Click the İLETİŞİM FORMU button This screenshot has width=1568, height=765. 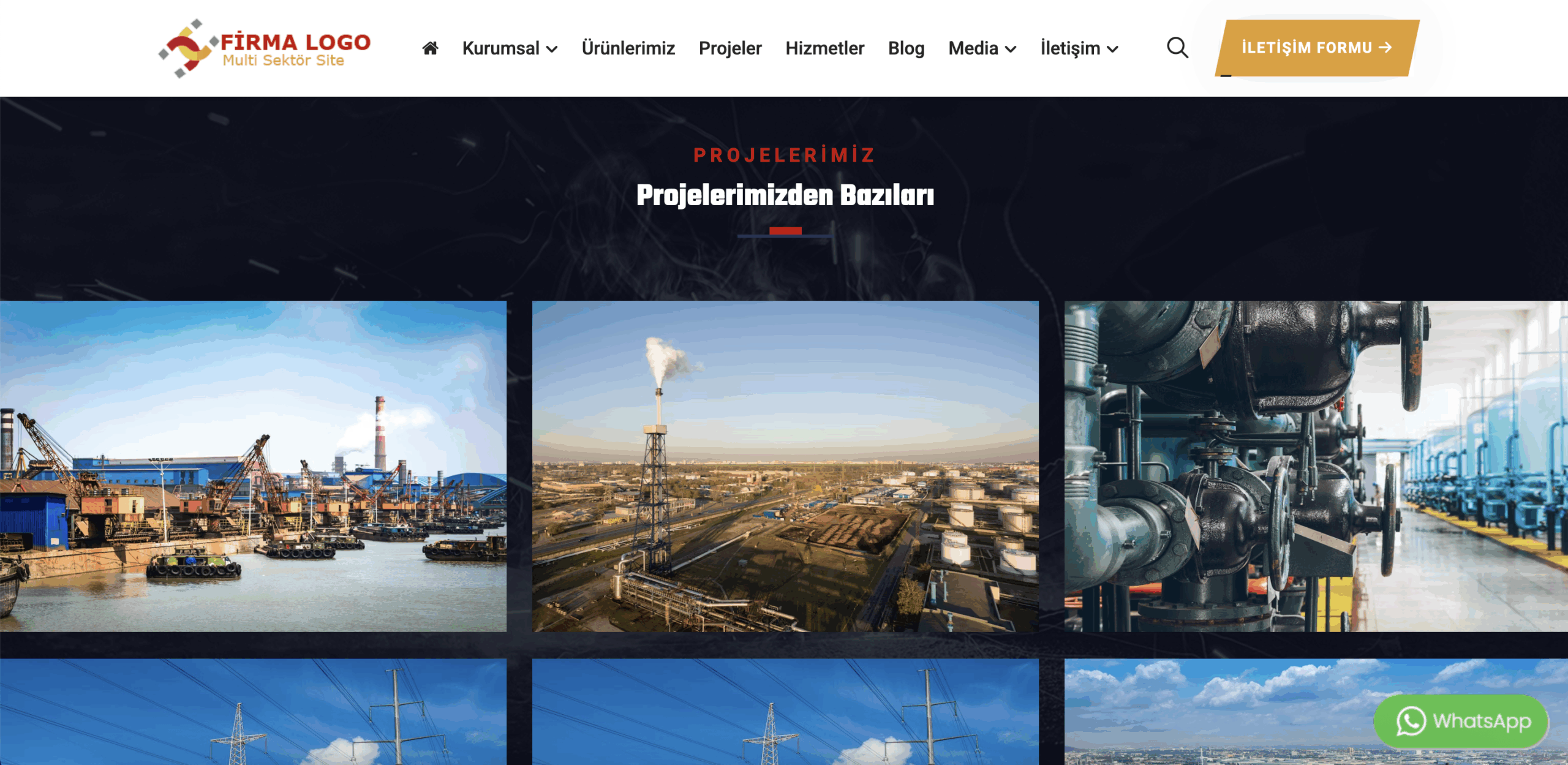point(1317,48)
